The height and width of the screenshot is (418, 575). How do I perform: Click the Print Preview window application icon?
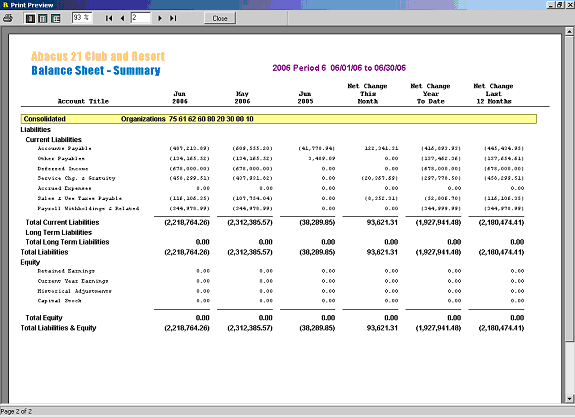tap(5, 5)
